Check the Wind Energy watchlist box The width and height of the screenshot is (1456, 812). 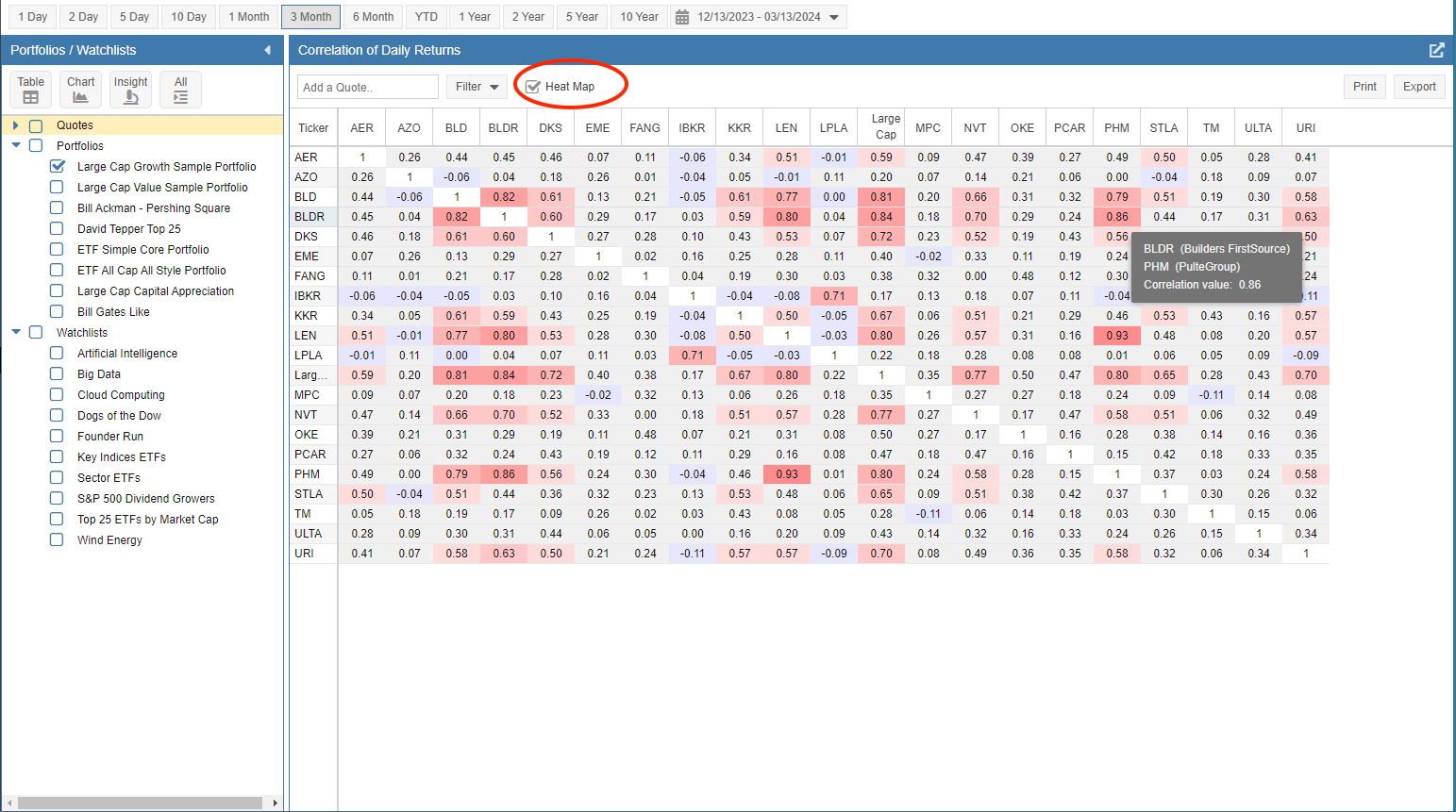coord(57,539)
